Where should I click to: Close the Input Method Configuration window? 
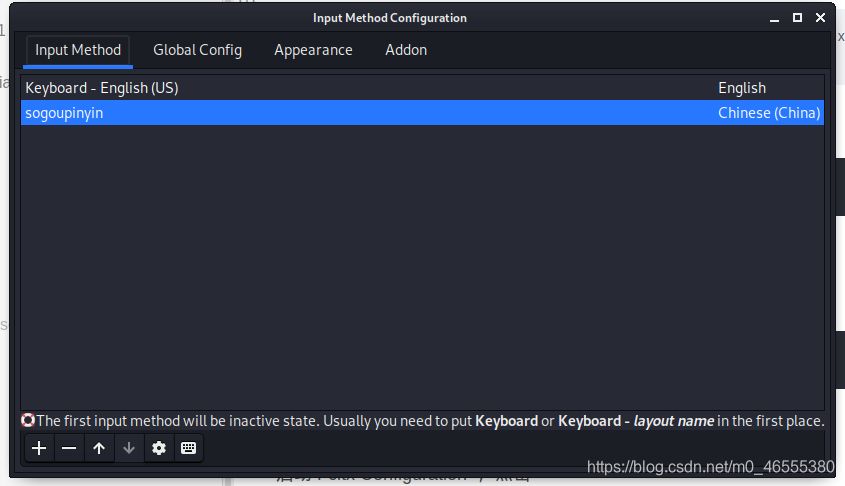[x=821, y=18]
